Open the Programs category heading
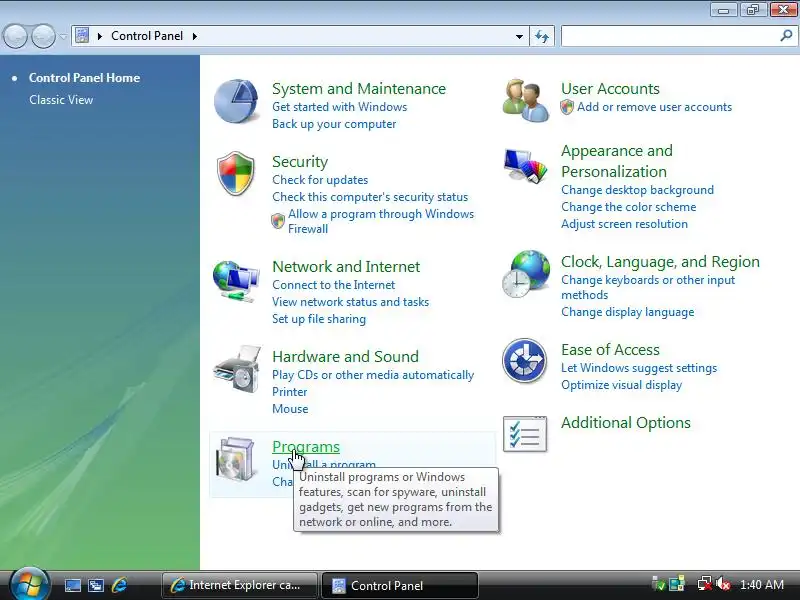The image size is (800, 600). (x=306, y=446)
